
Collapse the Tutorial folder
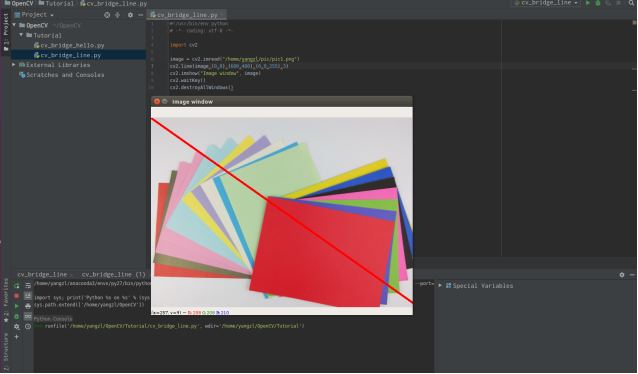pyautogui.click(x=21, y=35)
